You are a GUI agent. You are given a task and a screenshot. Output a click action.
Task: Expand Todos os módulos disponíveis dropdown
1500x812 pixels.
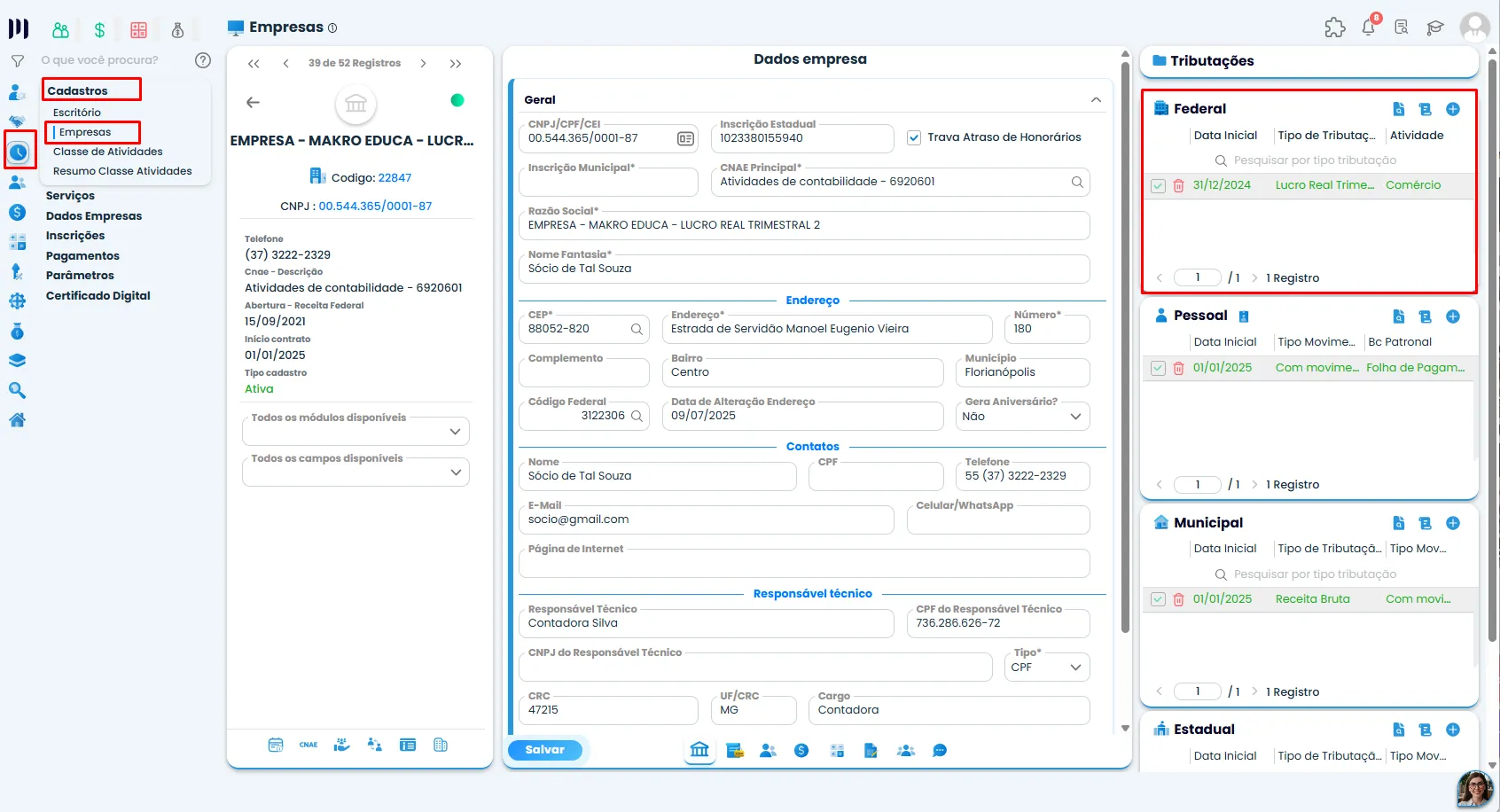355,432
